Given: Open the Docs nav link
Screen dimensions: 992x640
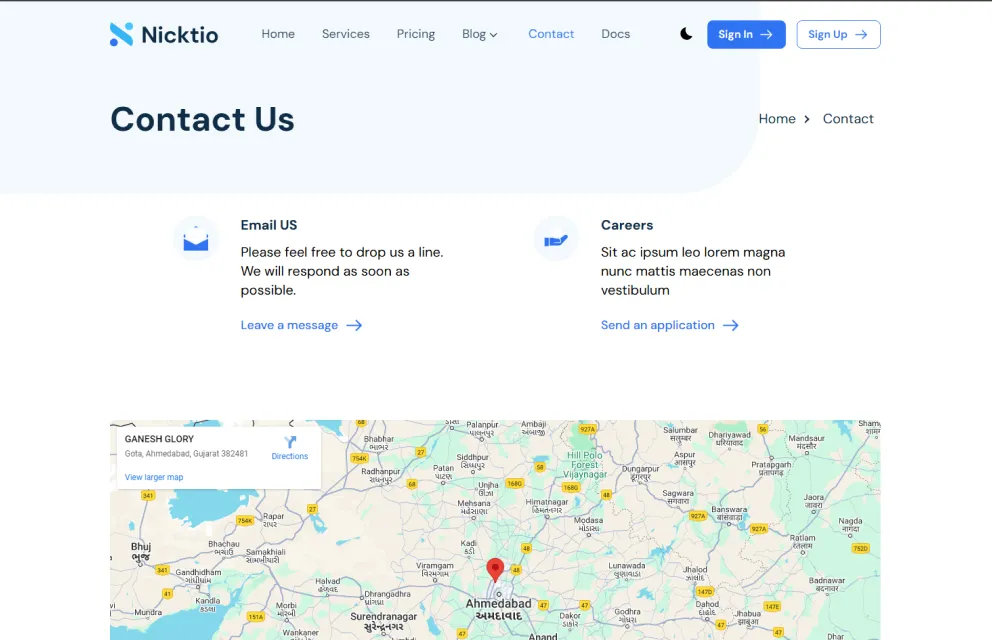Looking at the screenshot, I should (x=616, y=34).
